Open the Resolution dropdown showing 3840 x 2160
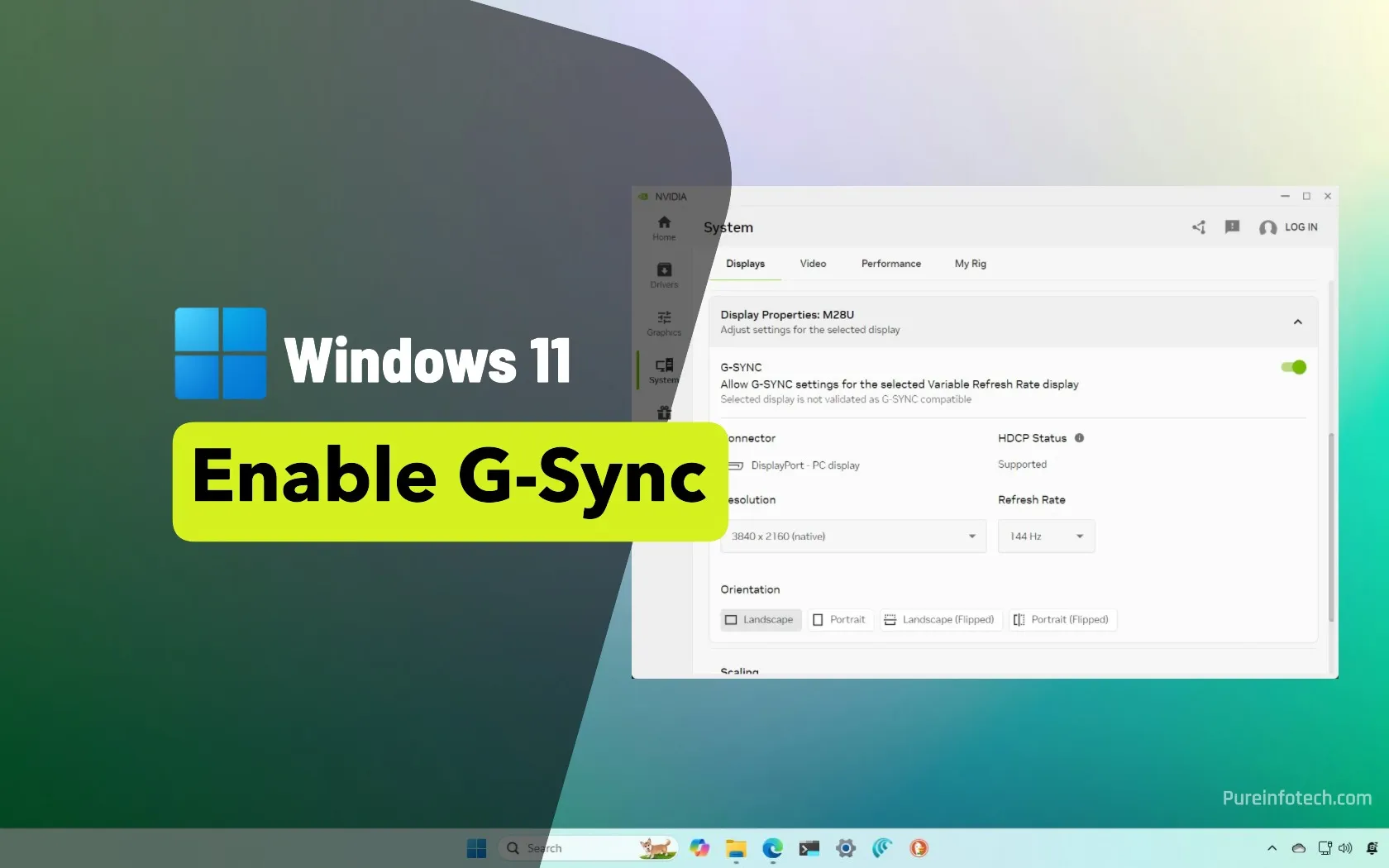Viewport: 1389px width, 868px height. [x=853, y=536]
